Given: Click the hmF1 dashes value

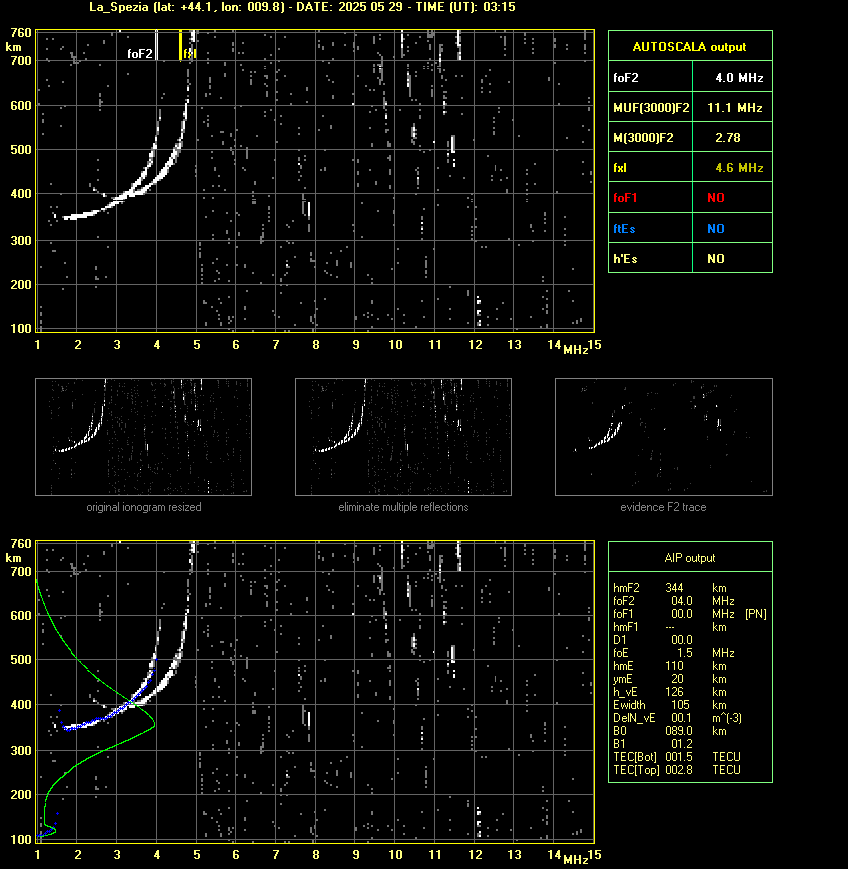Looking at the screenshot, I should [x=670, y=627].
